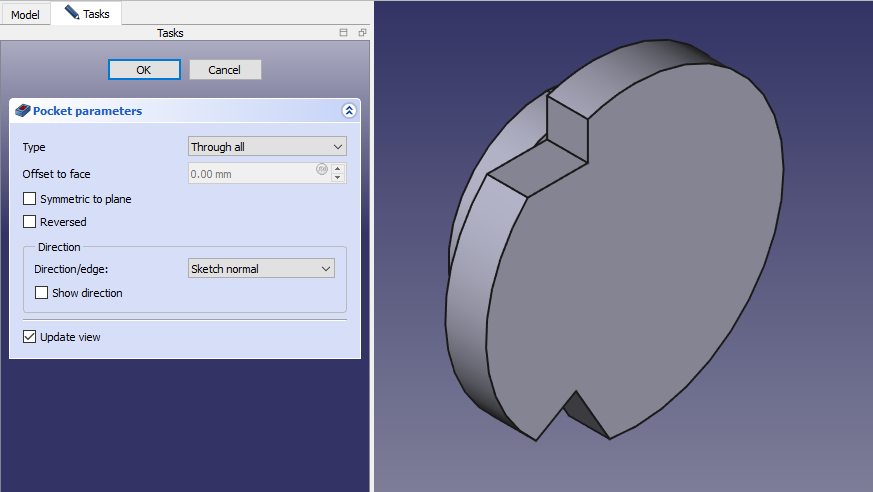This screenshot has width=873, height=492.
Task: Enable Symmetric to plane checkbox
Action: point(30,199)
